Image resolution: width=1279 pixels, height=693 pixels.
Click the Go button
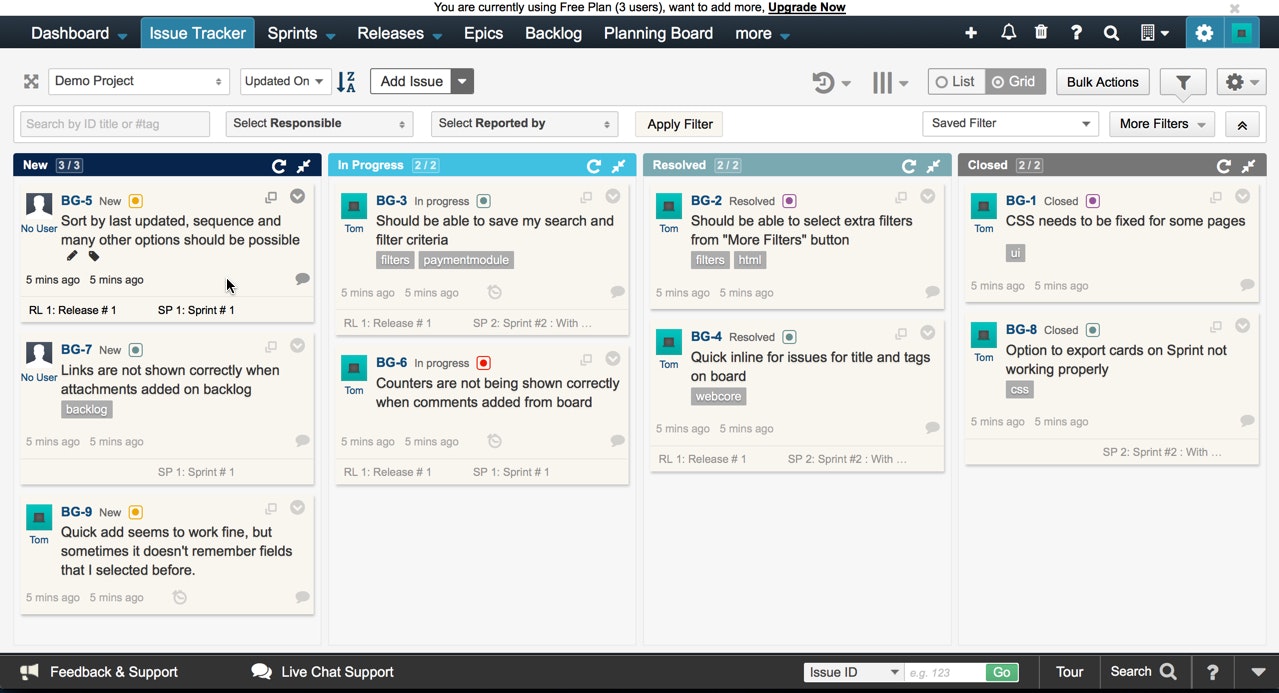[1002, 672]
